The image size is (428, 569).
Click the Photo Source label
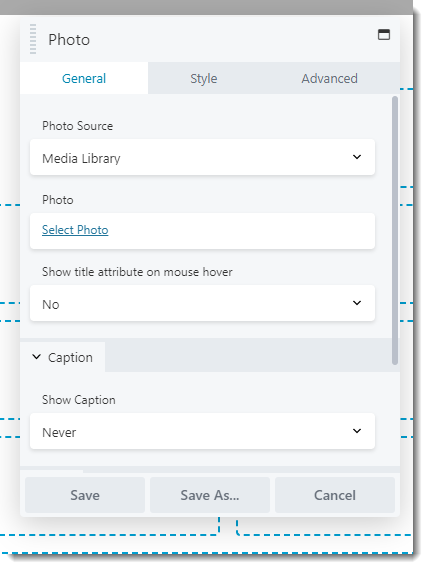[x=78, y=126]
